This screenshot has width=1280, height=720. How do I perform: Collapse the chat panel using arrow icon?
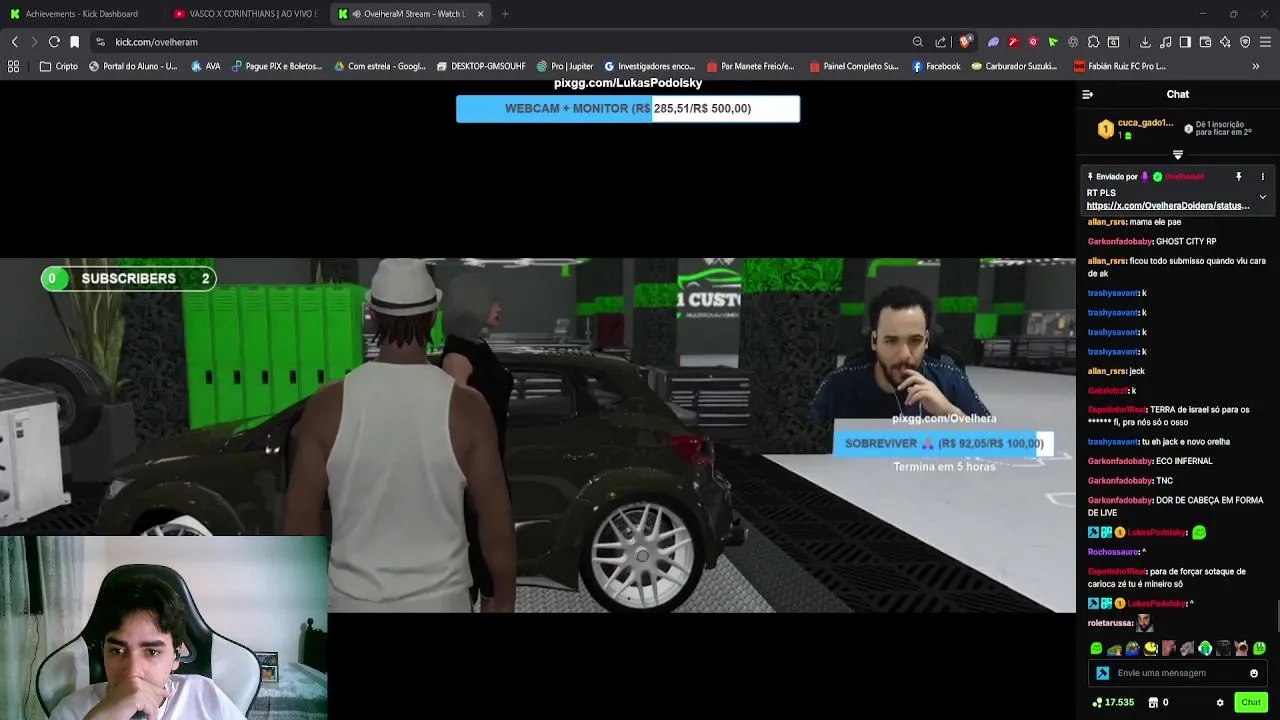tap(1087, 94)
